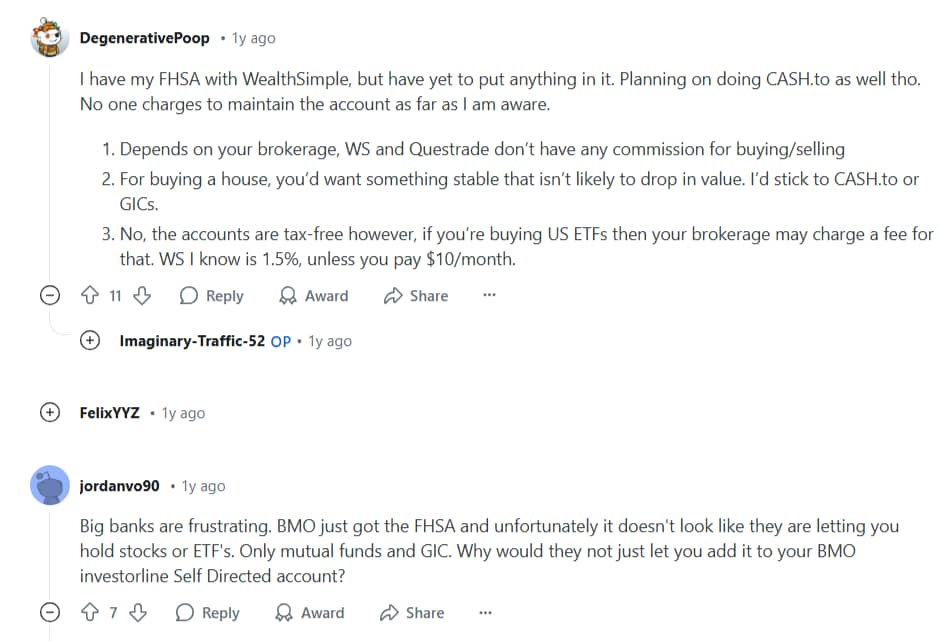The width and height of the screenshot is (940, 641).
Task: Expand FelixYYZ's collapsed comment
Action: pyautogui.click(x=48, y=412)
